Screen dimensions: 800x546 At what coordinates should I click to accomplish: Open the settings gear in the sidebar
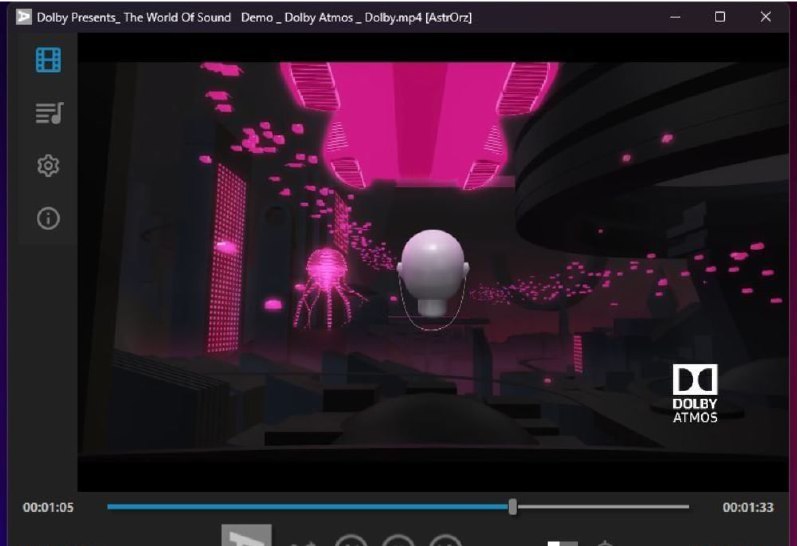pos(48,166)
